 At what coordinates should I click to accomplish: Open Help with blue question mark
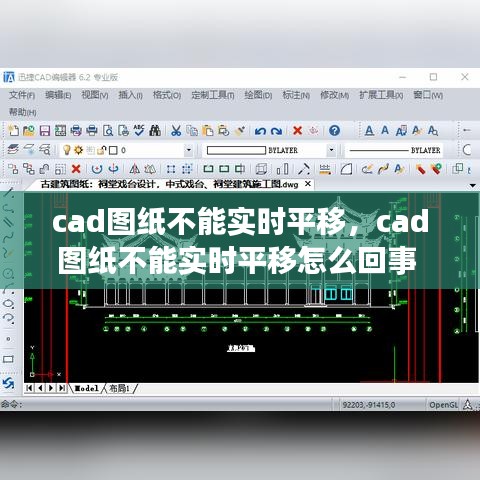pos(334,130)
